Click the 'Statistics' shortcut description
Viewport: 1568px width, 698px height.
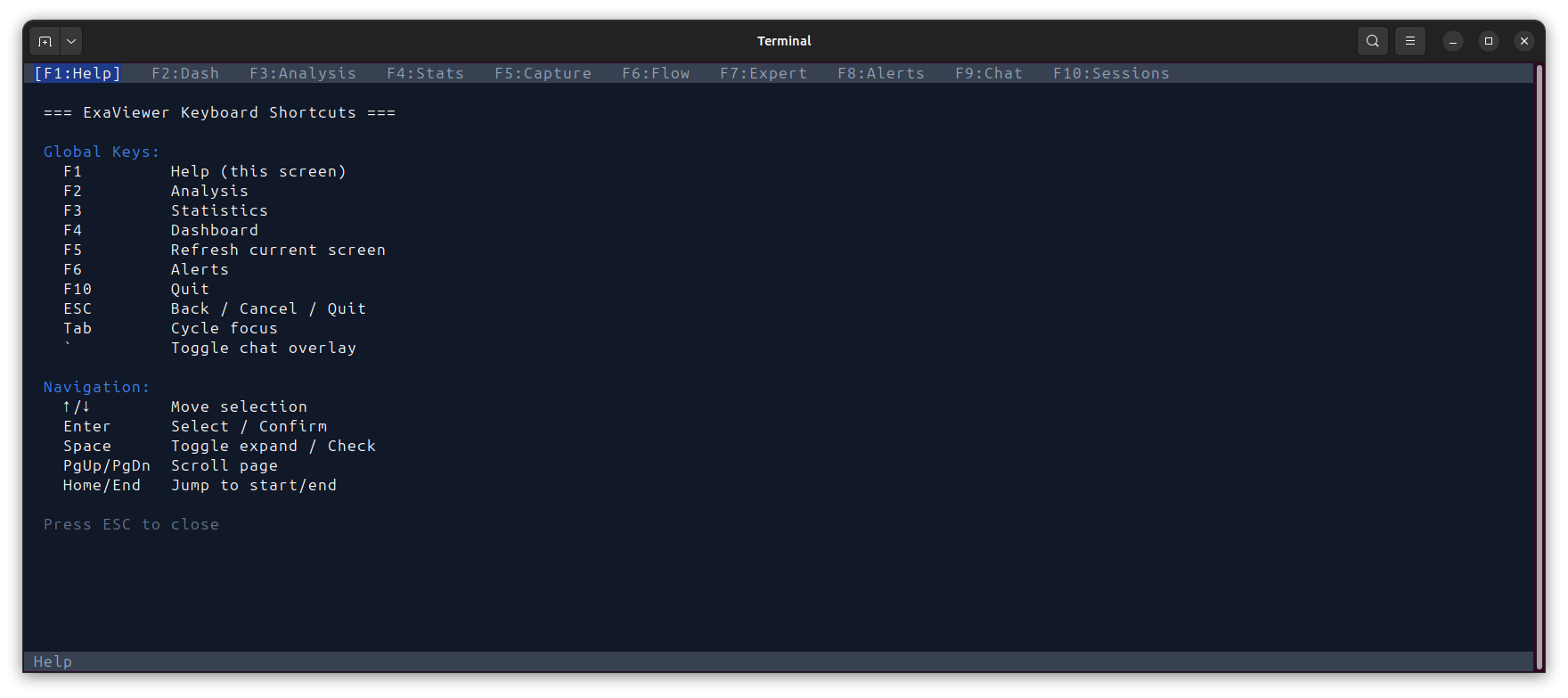click(219, 210)
